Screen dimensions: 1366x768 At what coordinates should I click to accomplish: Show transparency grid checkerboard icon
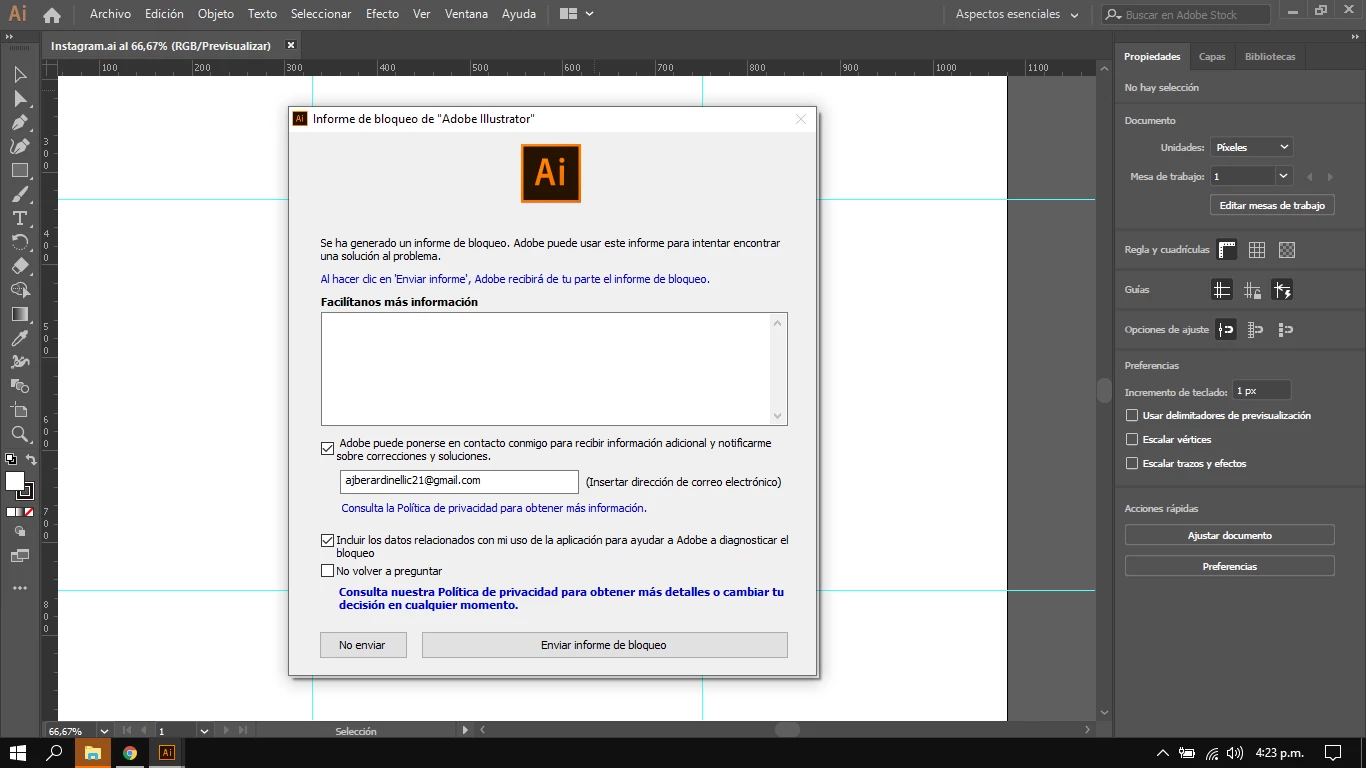1287,250
